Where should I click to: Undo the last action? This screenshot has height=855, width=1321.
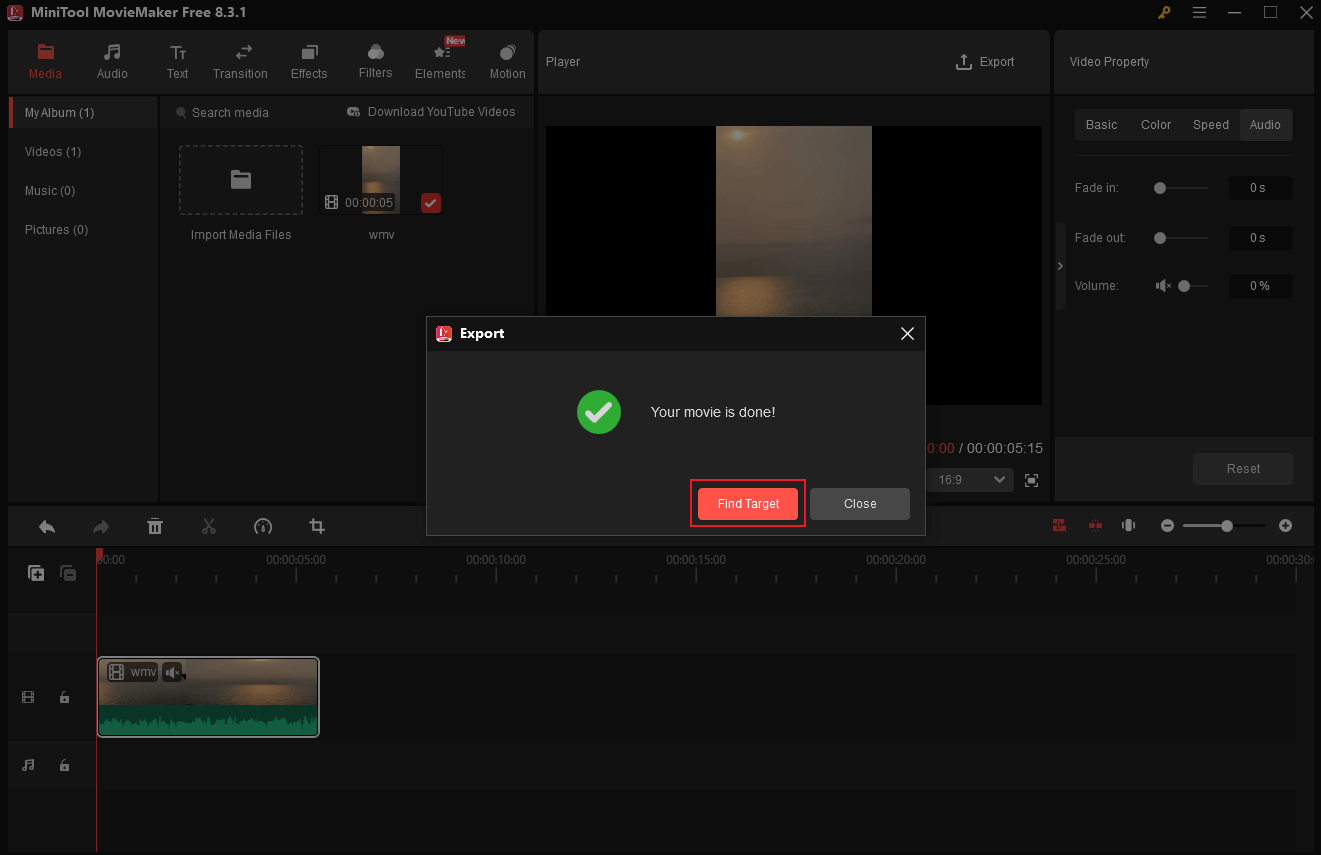coord(46,526)
